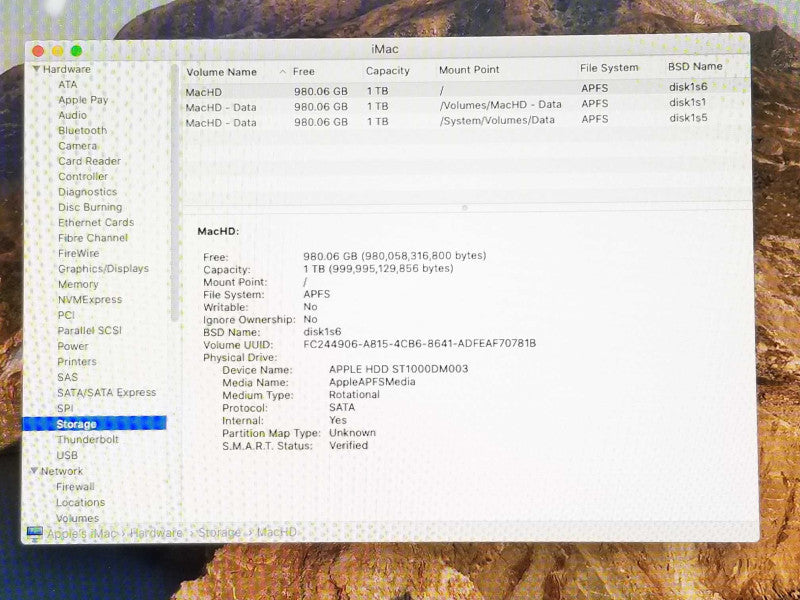Collapse the Network section triangle
The width and height of the screenshot is (800, 600).
[x=34, y=470]
